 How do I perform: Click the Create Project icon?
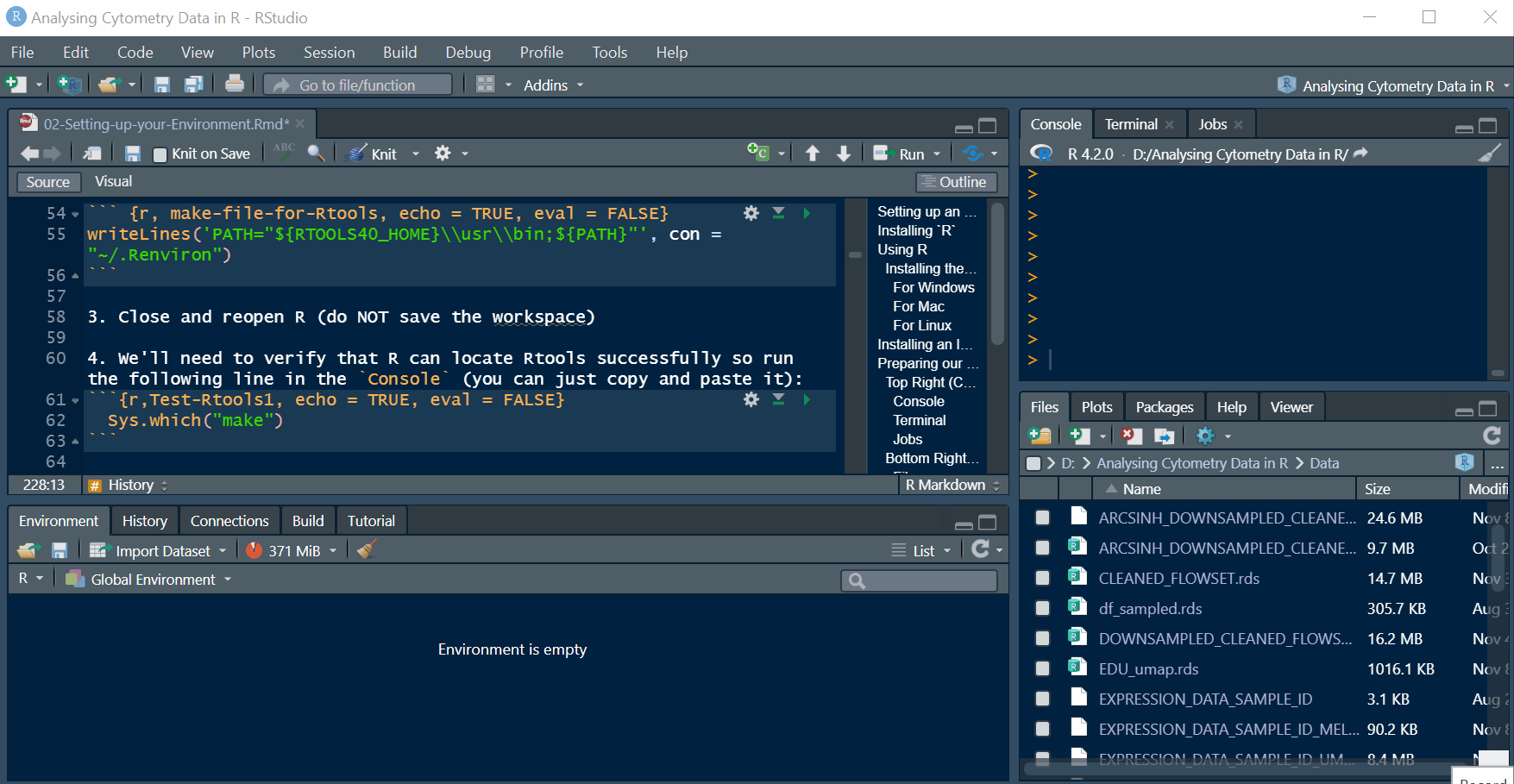(x=69, y=85)
